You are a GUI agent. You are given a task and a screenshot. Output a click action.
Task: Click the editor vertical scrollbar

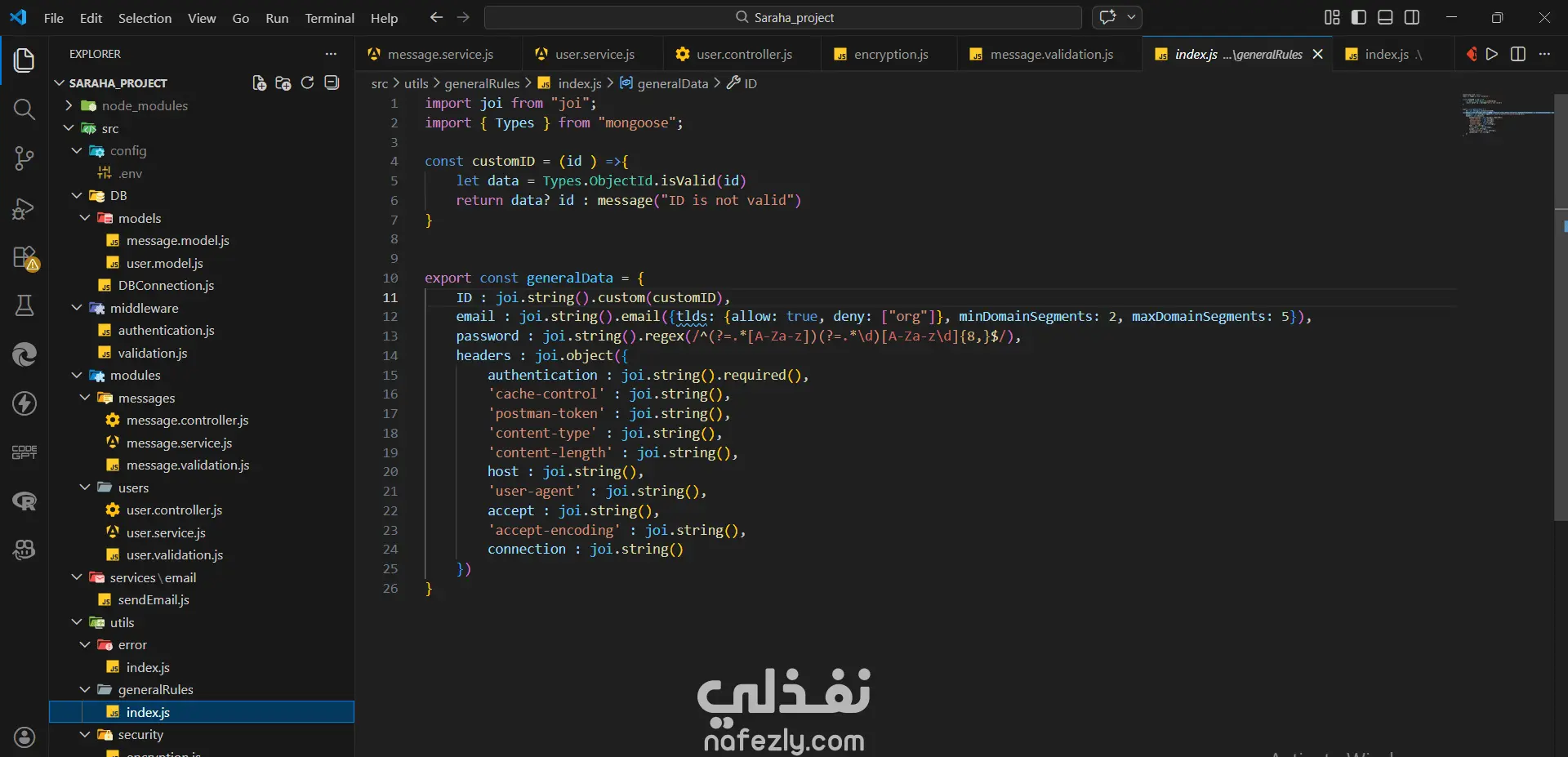pos(1561,306)
